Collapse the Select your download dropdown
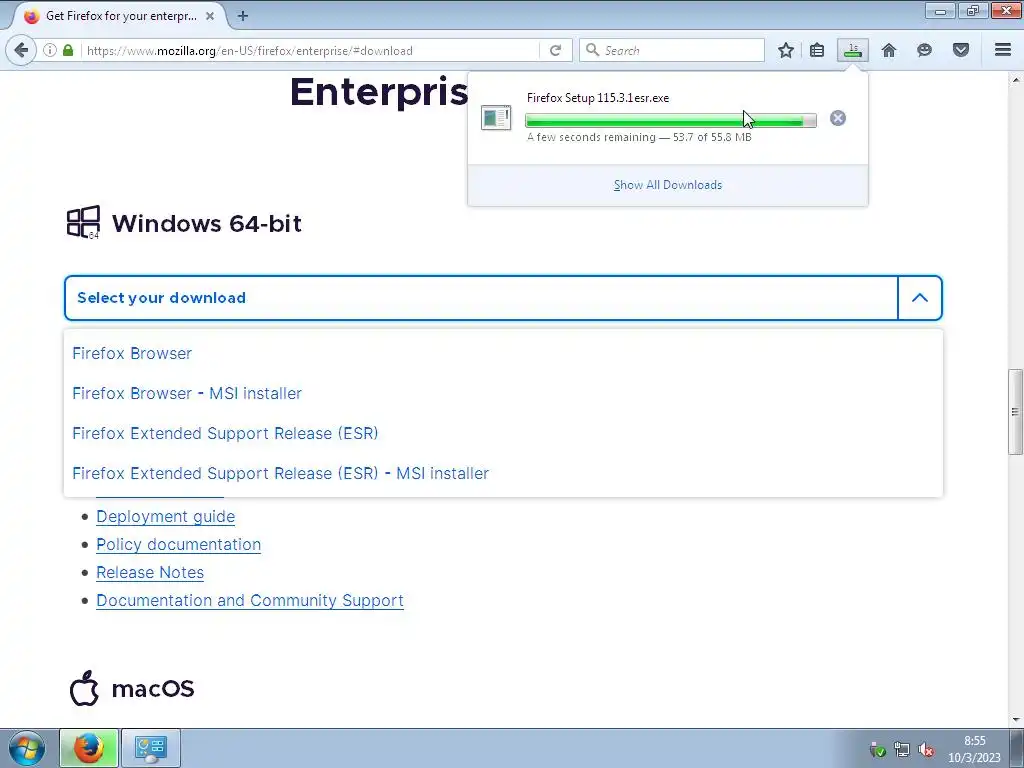The image size is (1024, 768). pyautogui.click(x=503, y=298)
